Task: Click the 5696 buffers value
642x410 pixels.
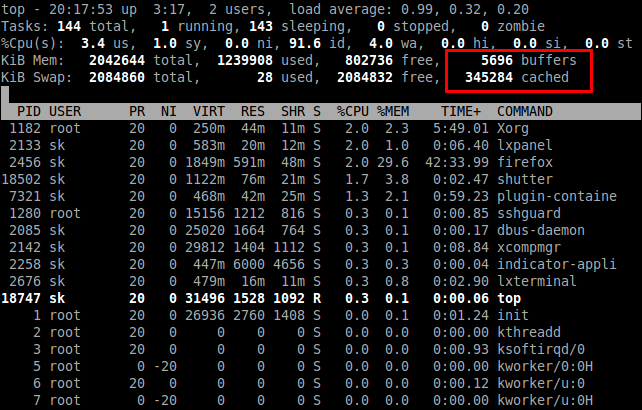Action: (x=497, y=60)
